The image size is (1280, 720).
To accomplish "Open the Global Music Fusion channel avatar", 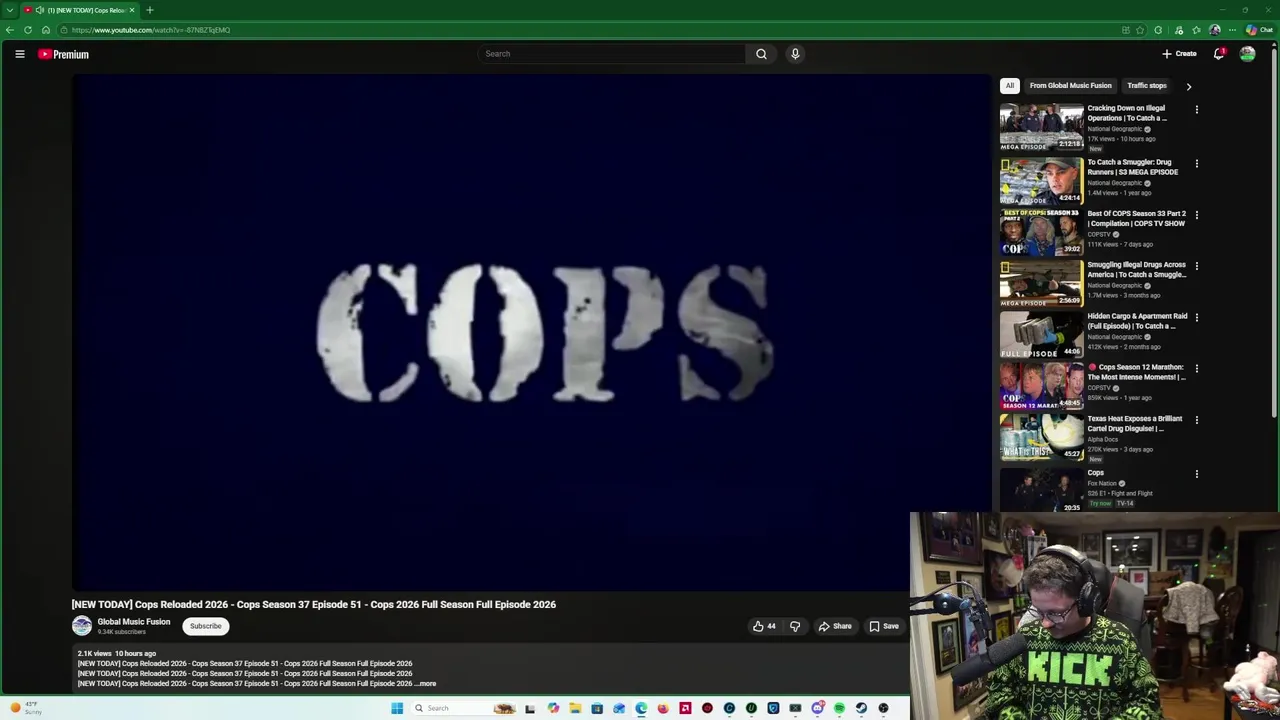I will tap(82, 626).
